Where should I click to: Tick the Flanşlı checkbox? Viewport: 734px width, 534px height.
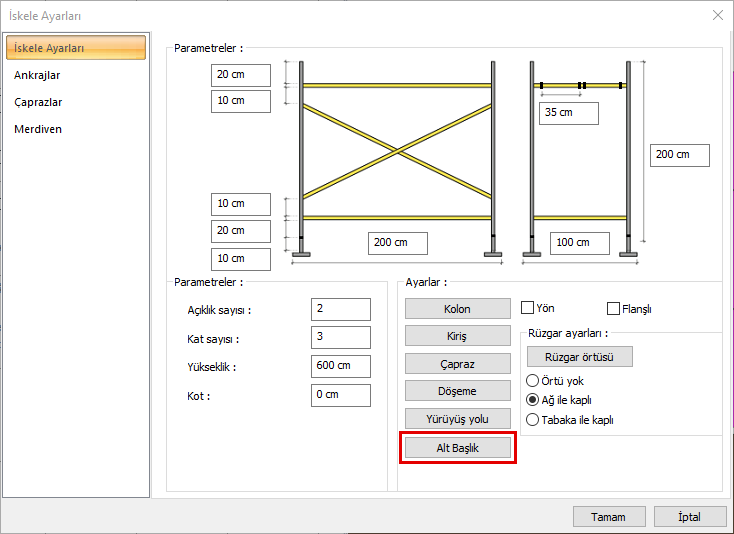coord(614,308)
